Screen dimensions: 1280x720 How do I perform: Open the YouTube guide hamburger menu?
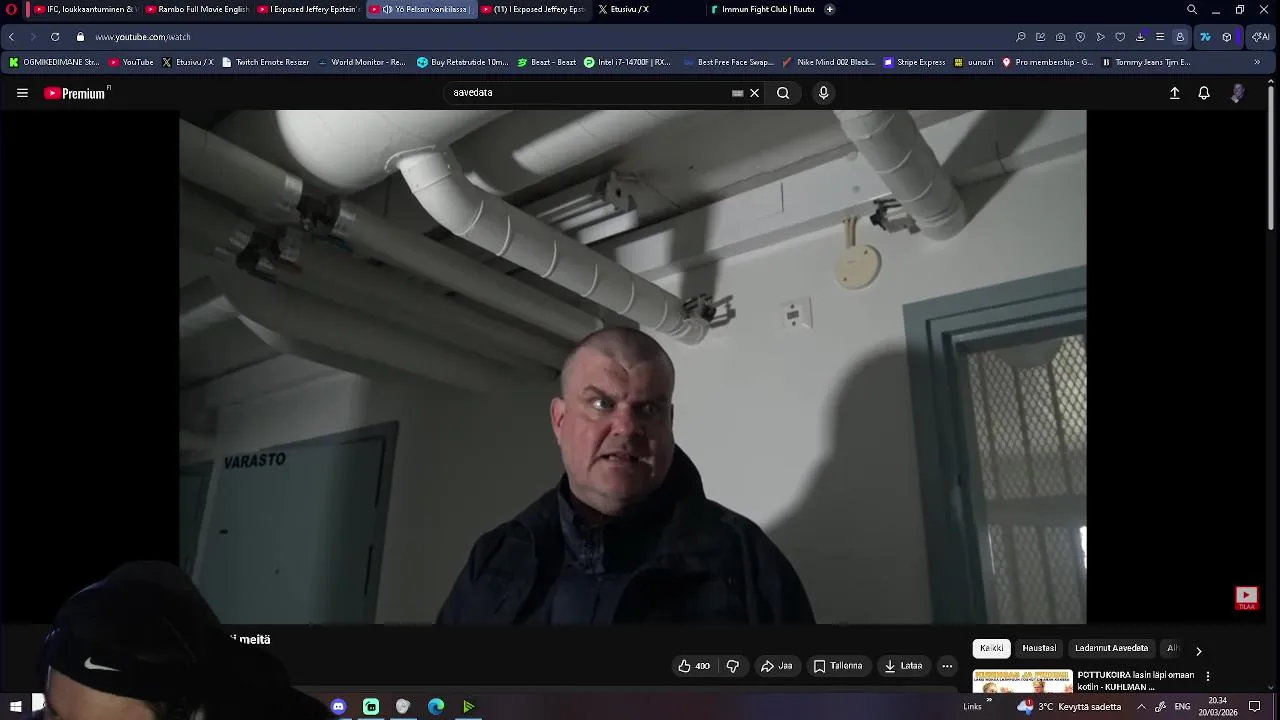point(22,93)
